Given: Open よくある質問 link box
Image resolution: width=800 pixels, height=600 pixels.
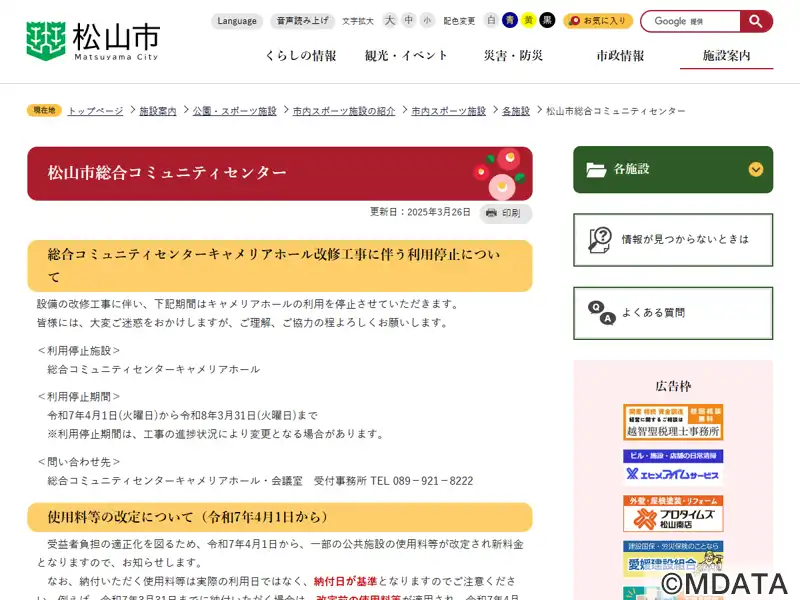Looking at the screenshot, I should (673, 313).
